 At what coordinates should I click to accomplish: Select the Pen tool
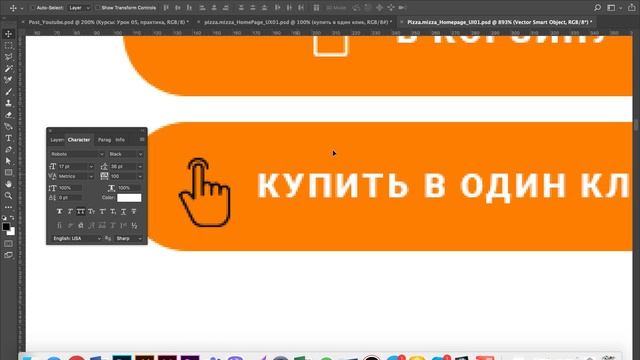coord(8,150)
